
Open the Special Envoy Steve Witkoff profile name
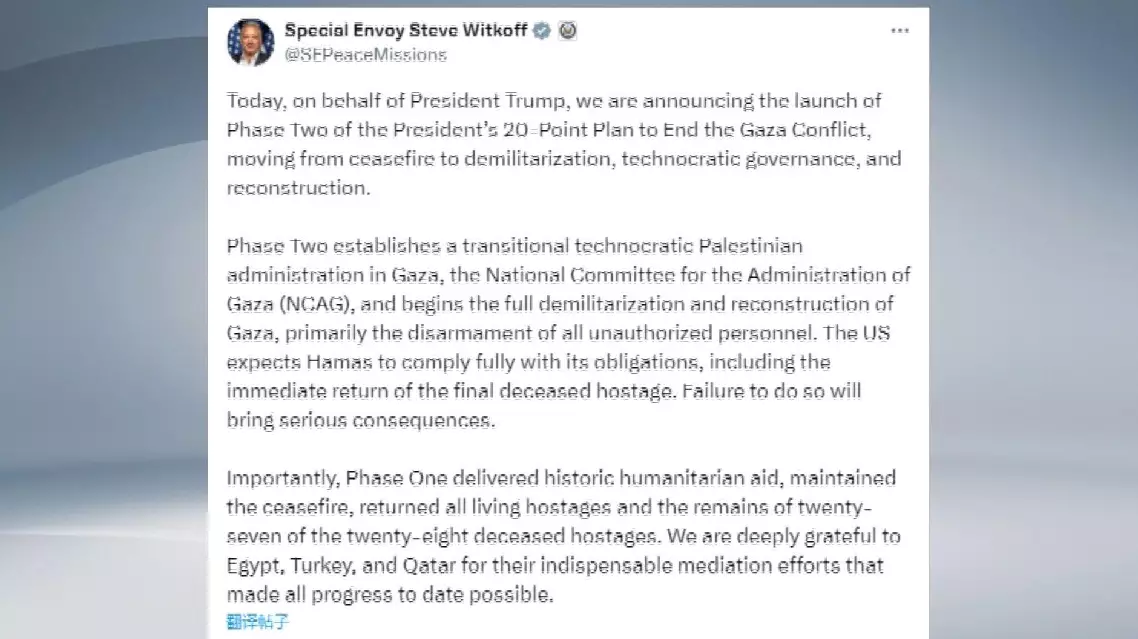[406, 30]
